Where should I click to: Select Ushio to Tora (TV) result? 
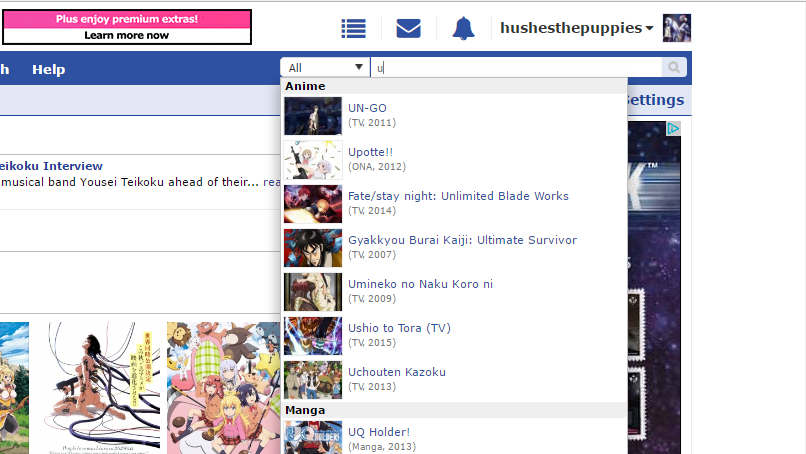[399, 328]
